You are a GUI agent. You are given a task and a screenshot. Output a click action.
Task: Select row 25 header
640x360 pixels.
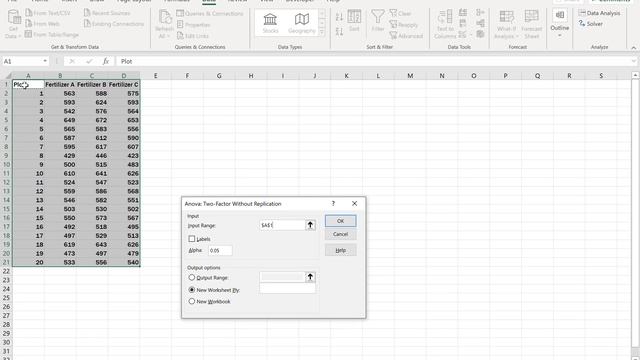pyautogui.click(x=6, y=298)
